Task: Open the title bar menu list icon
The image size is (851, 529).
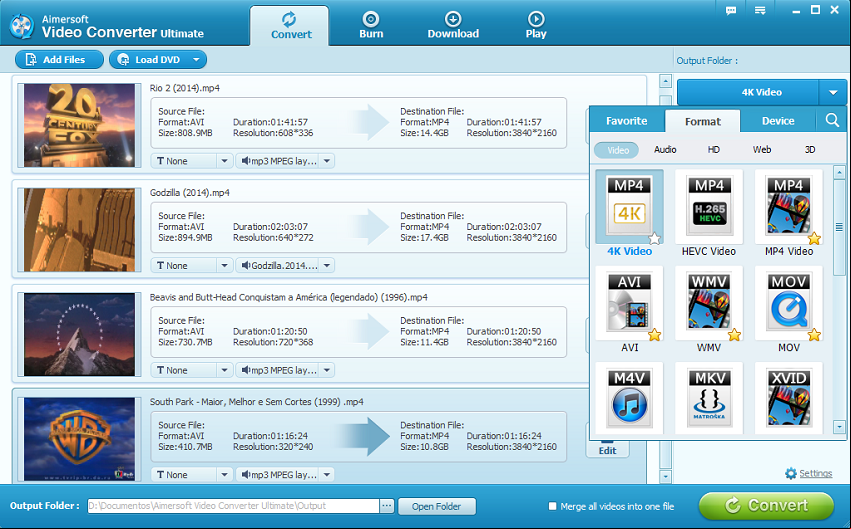Action: [760, 10]
